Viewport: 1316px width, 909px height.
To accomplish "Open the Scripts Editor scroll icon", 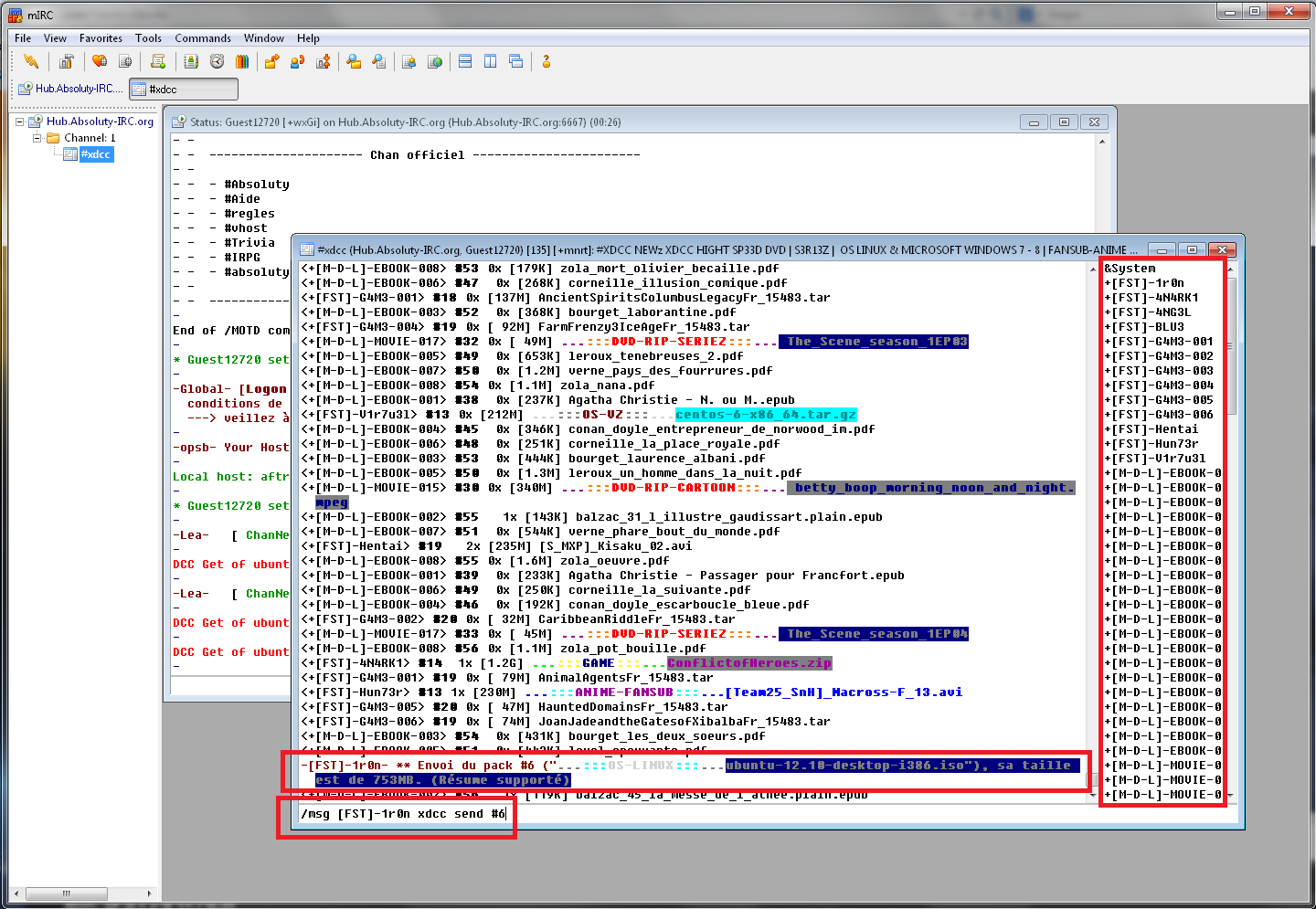I will [158, 61].
